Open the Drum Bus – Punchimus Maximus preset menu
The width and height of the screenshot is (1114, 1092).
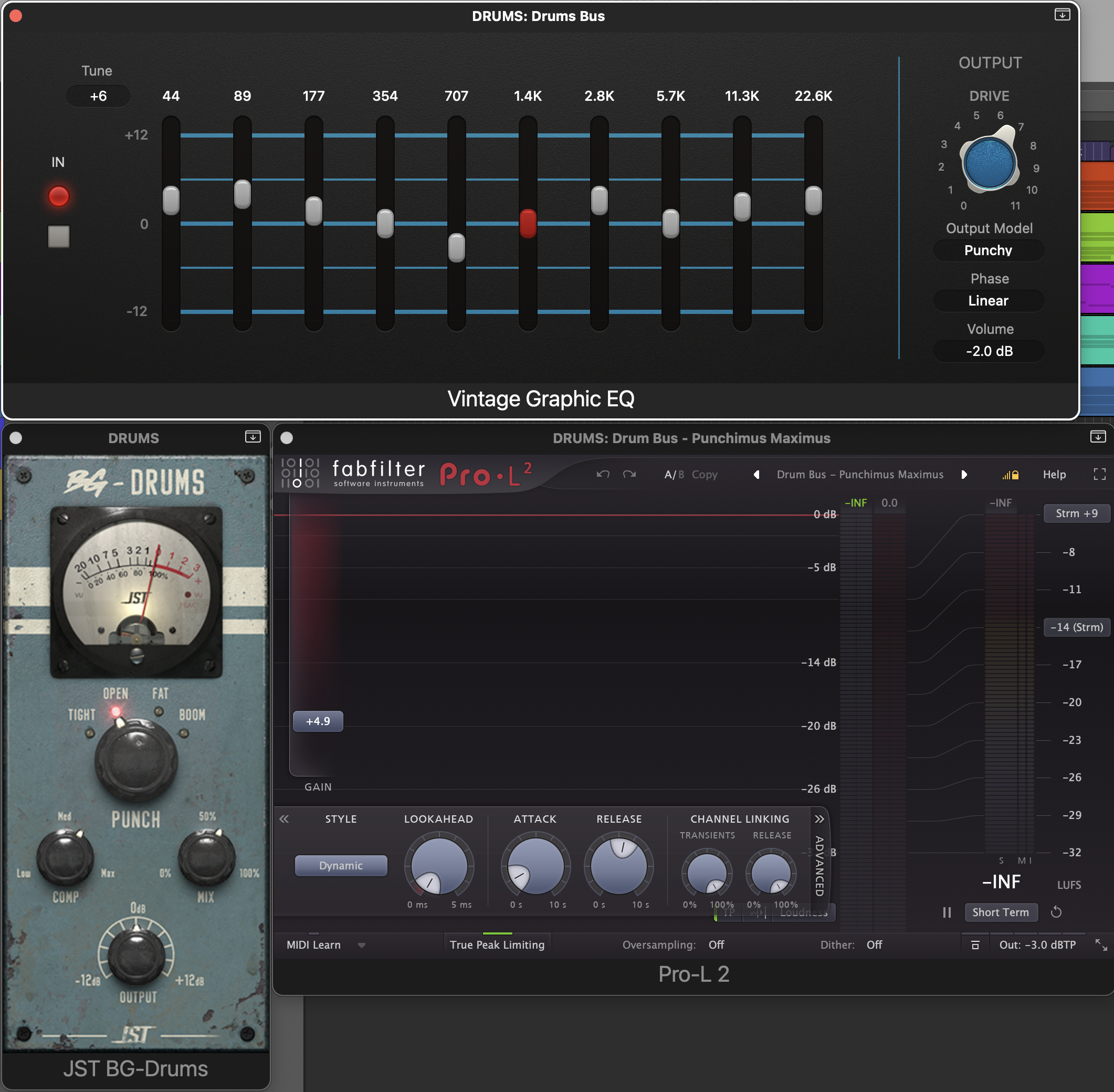(x=860, y=474)
